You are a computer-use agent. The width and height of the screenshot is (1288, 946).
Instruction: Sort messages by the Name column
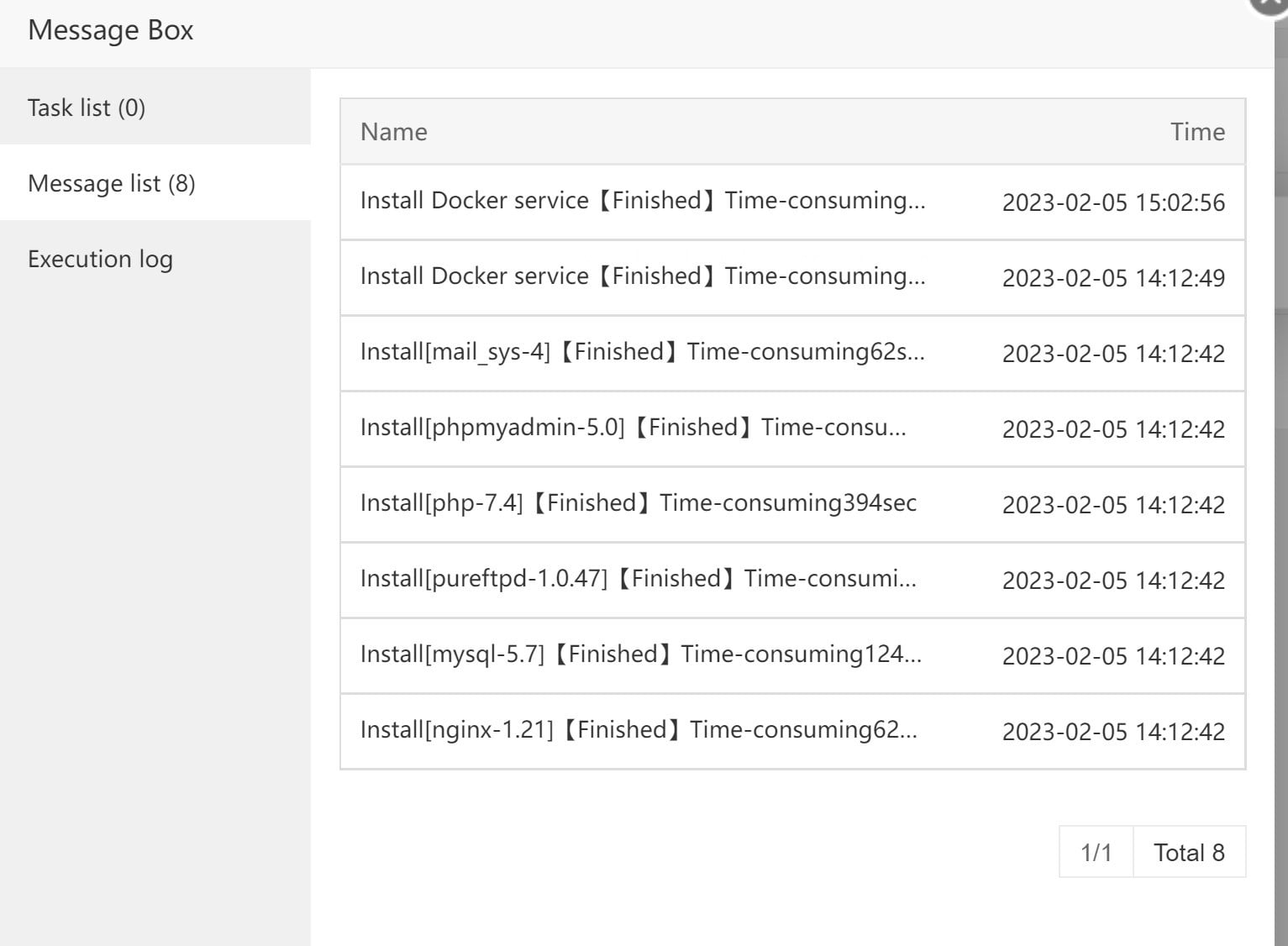point(393,132)
